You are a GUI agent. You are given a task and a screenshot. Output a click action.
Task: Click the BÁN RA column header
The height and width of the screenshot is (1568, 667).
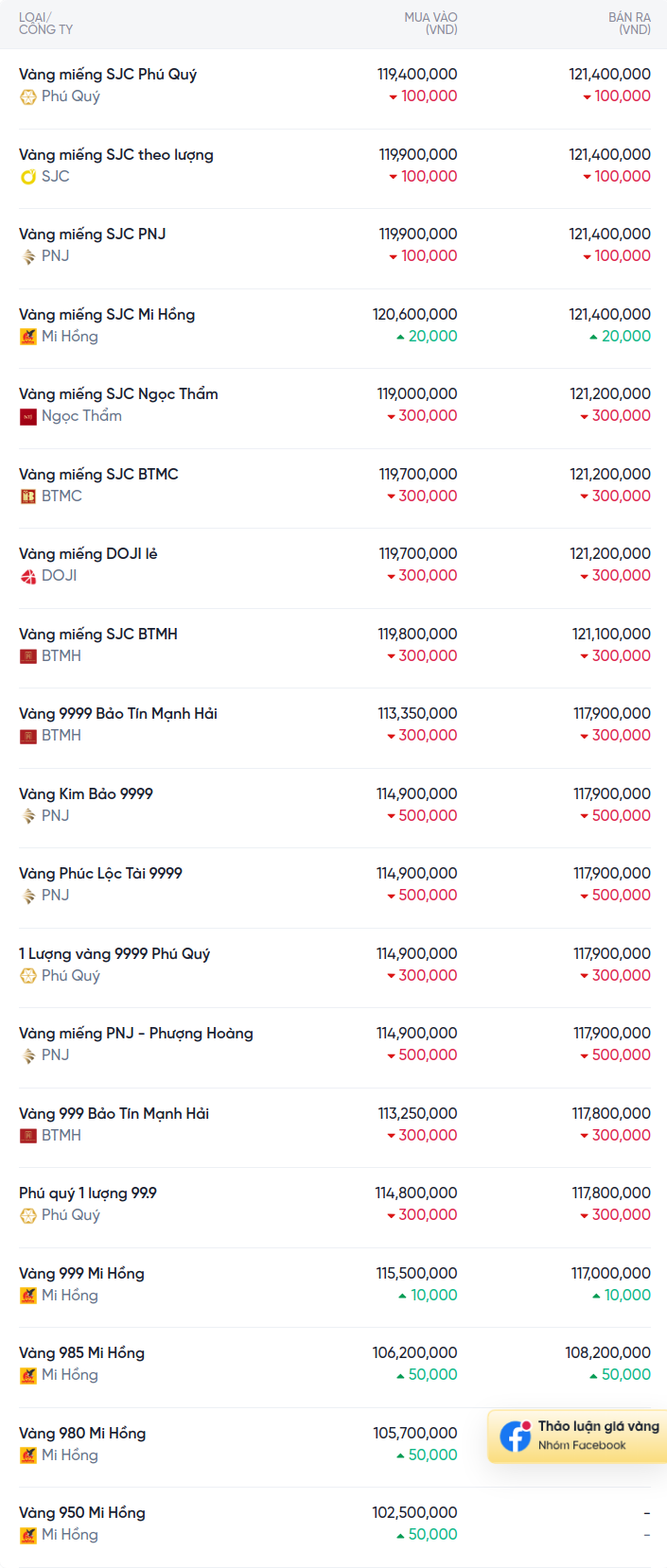[x=629, y=24]
